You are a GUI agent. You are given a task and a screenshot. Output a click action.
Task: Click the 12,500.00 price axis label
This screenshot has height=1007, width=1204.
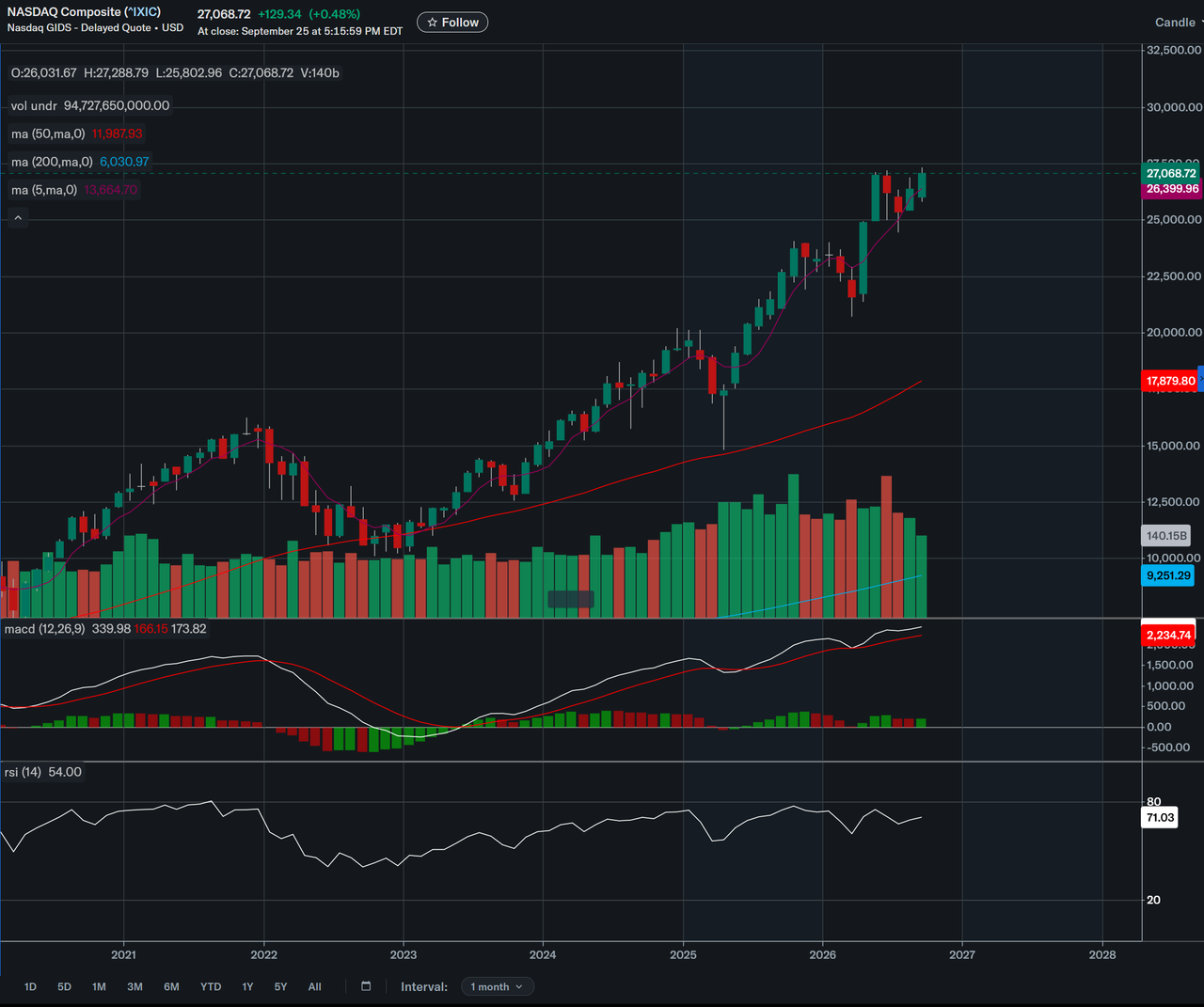click(x=1173, y=502)
